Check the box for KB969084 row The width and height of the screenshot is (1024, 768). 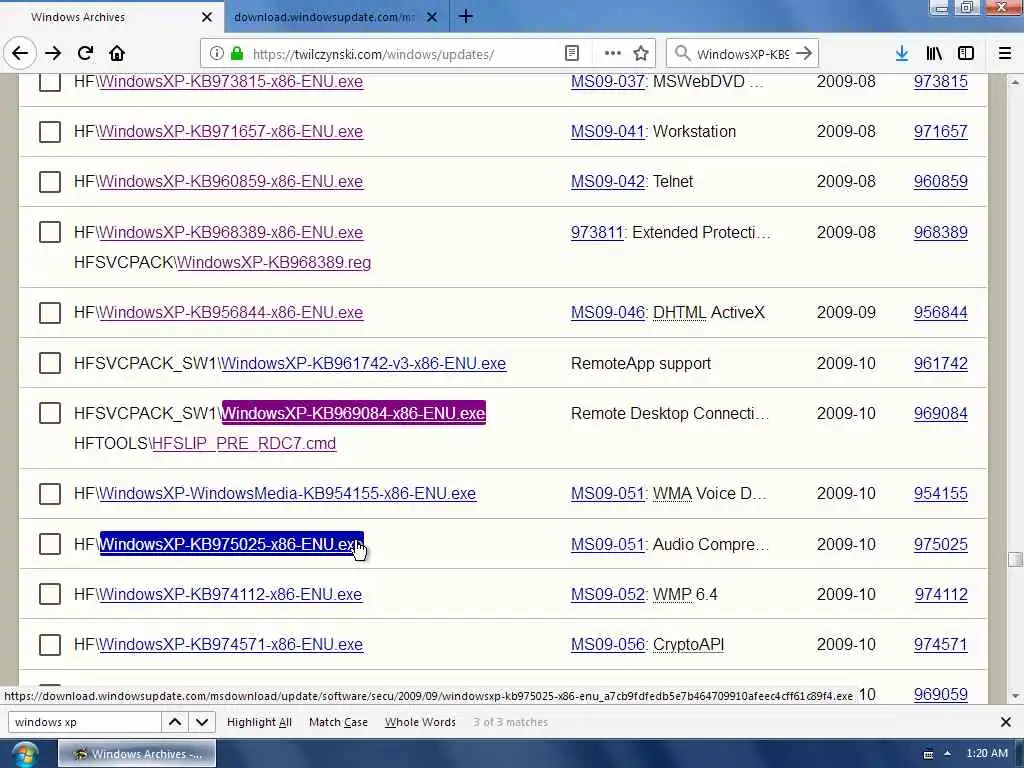pyautogui.click(x=50, y=413)
